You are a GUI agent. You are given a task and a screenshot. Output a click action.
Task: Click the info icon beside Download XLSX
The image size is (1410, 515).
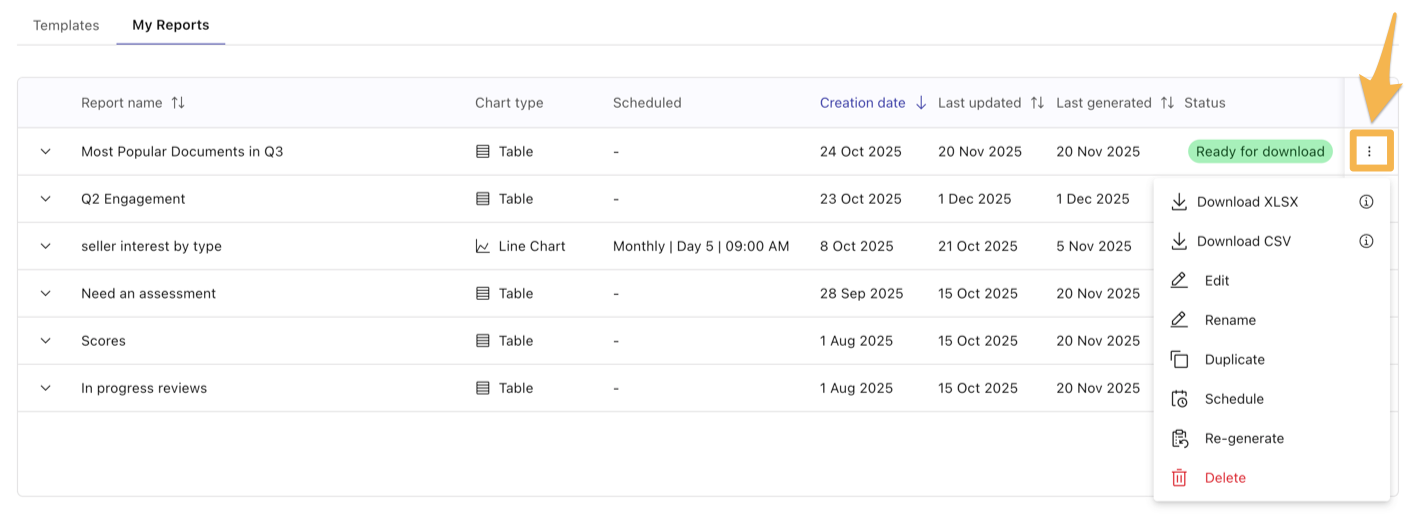click(x=1366, y=202)
